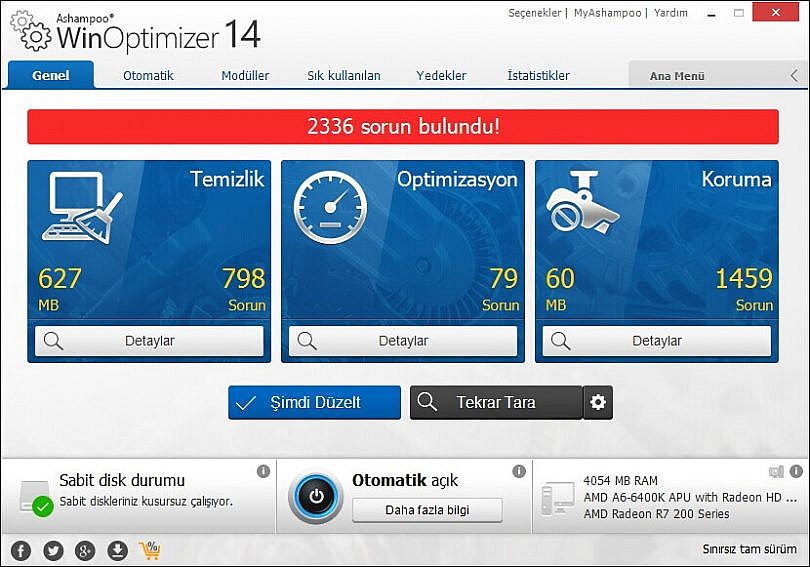Click the Sabit diskleriniz kusursuz çalışıyor text
This screenshot has width=810, height=567.
point(146,501)
